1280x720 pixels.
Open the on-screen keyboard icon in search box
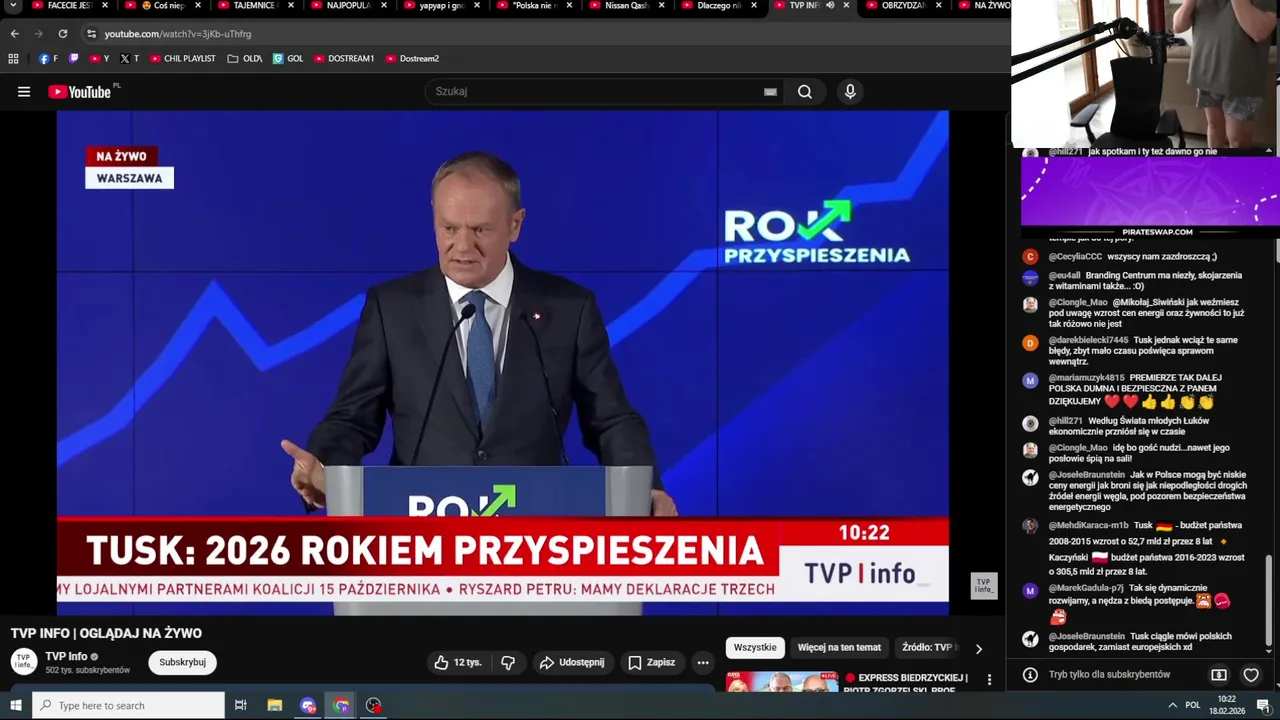[x=770, y=92]
